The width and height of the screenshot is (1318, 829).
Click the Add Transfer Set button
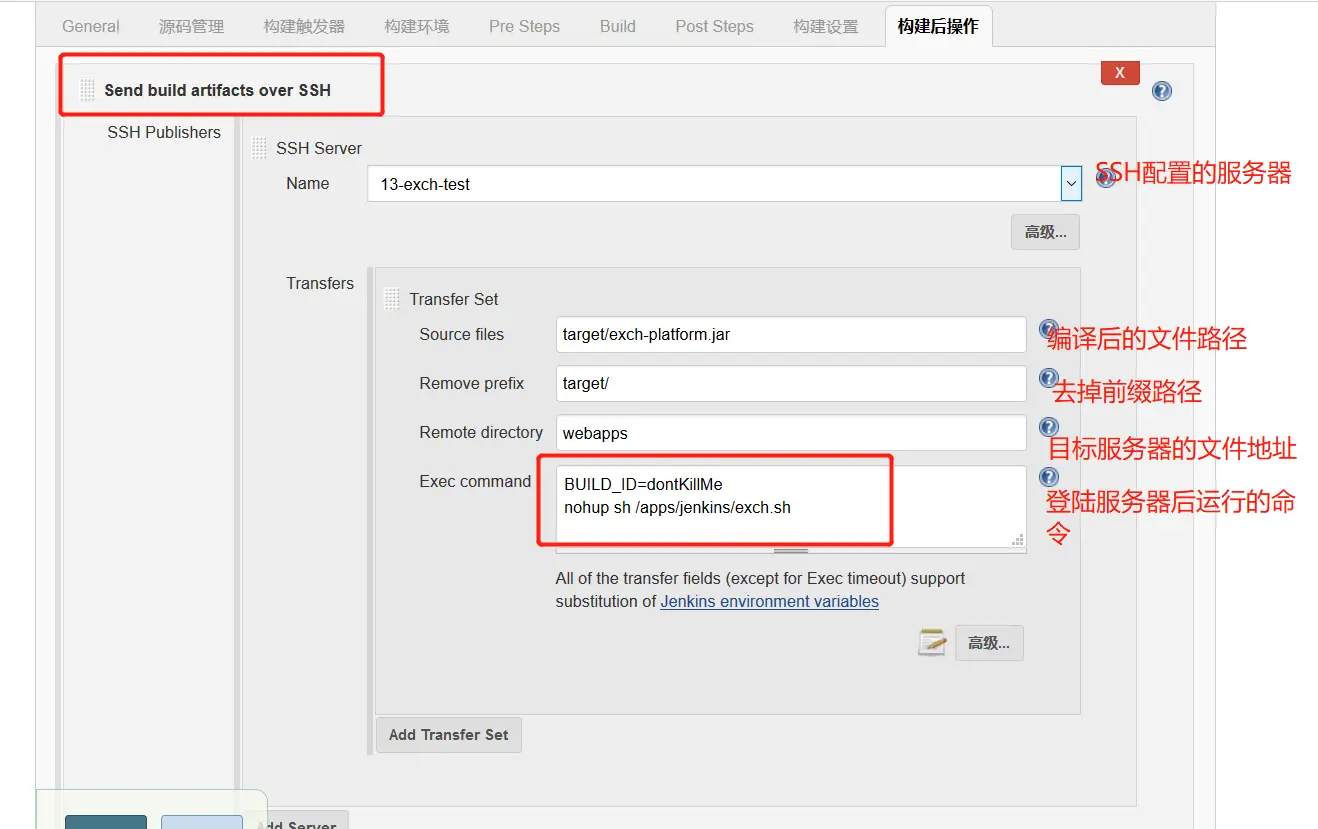(448, 734)
